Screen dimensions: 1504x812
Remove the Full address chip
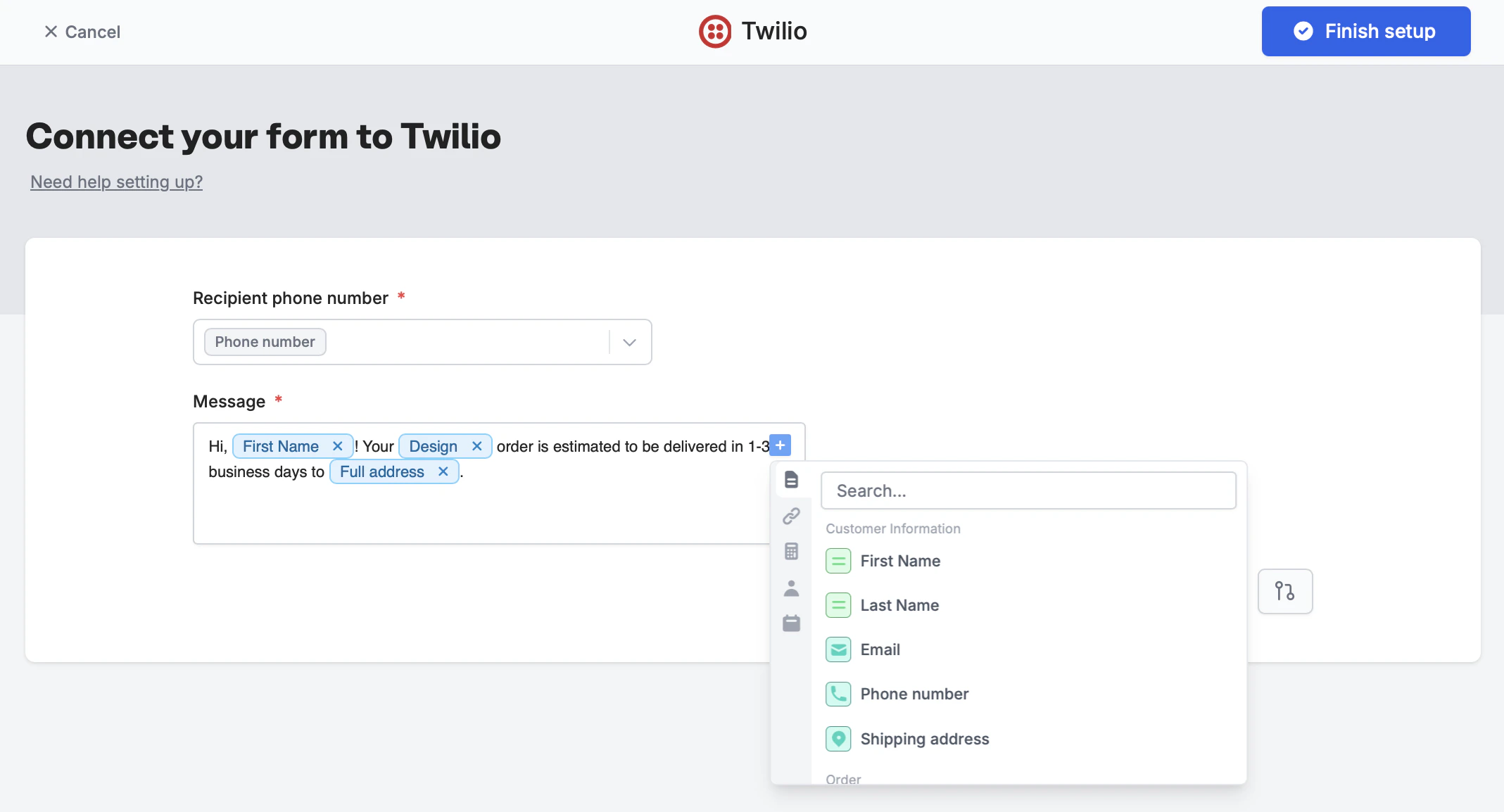point(443,471)
